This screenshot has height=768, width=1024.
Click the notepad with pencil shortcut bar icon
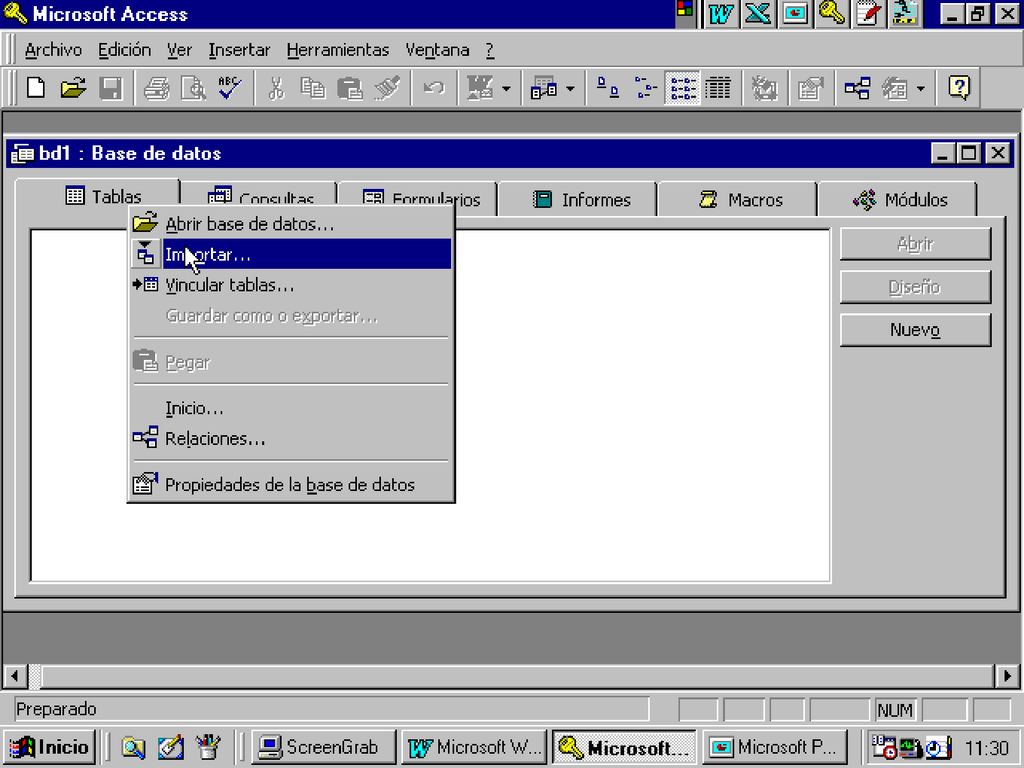point(869,13)
